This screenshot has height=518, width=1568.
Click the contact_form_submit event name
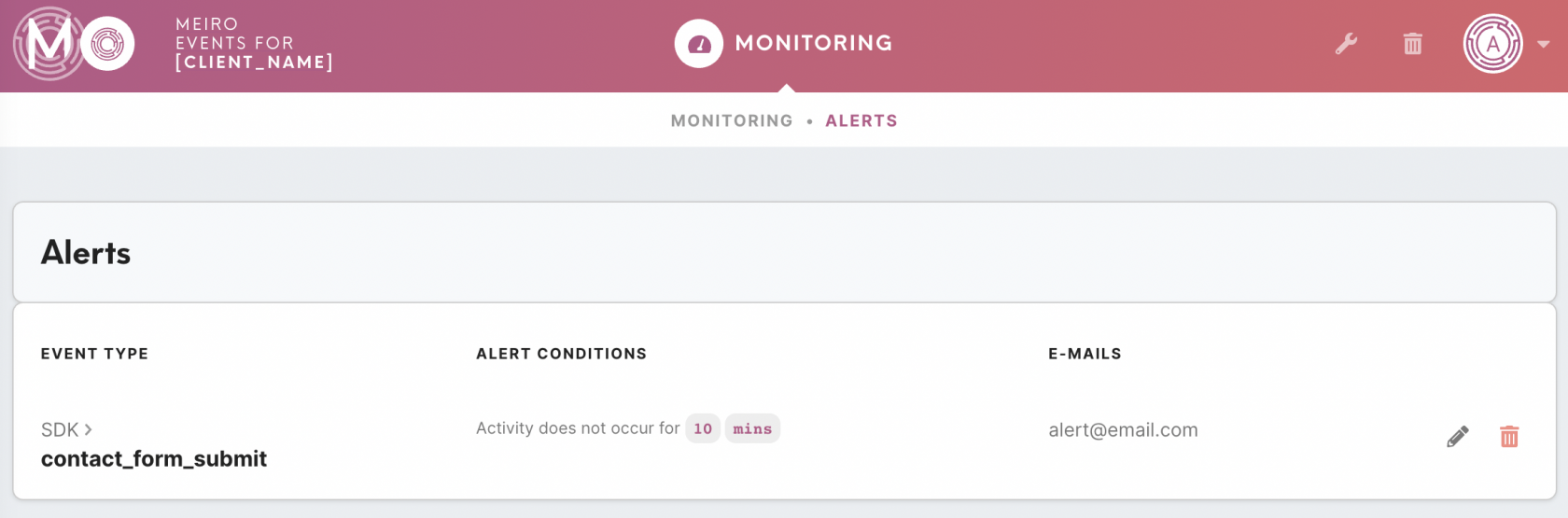(x=154, y=458)
